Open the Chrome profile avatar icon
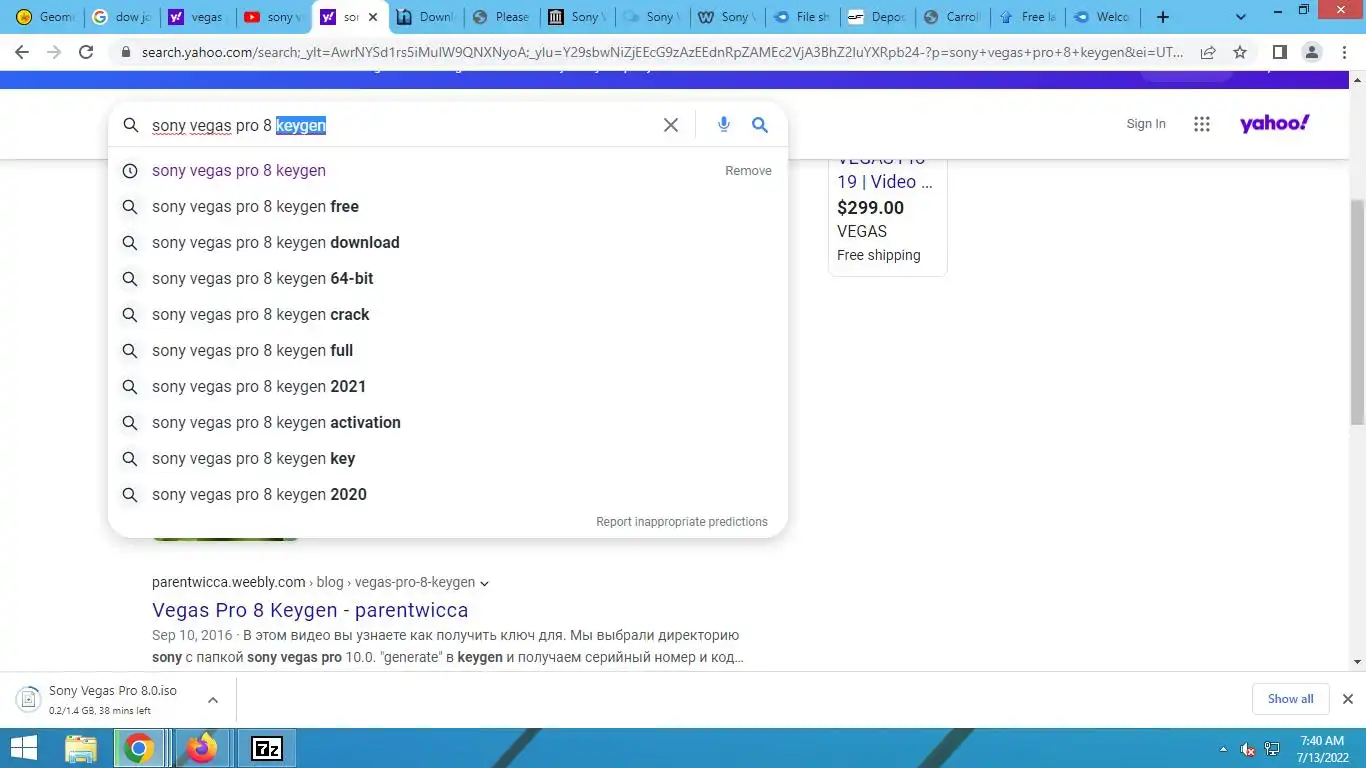The width and height of the screenshot is (1366, 768). [x=1311, y=52]
